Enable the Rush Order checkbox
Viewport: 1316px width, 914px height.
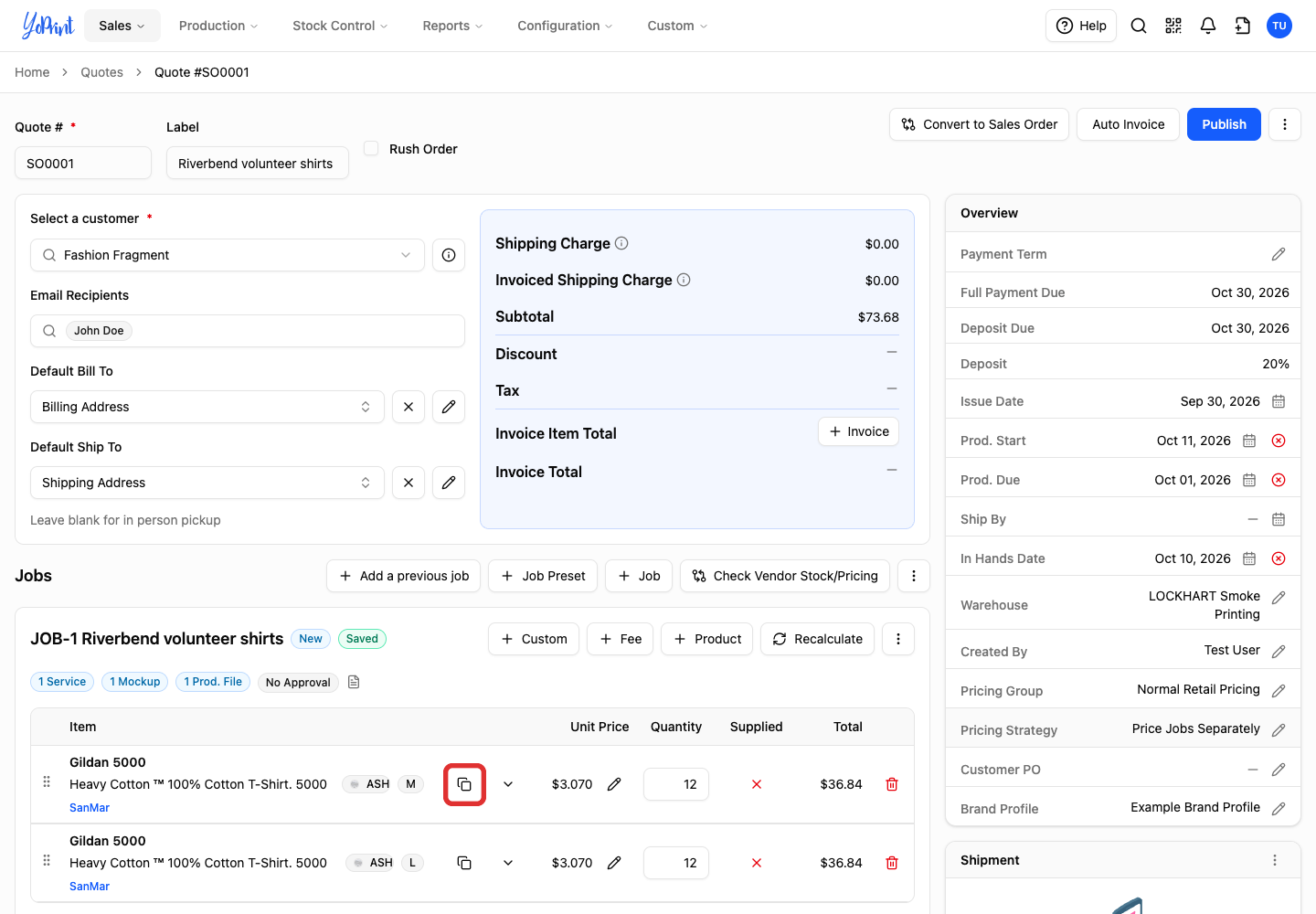371,148
